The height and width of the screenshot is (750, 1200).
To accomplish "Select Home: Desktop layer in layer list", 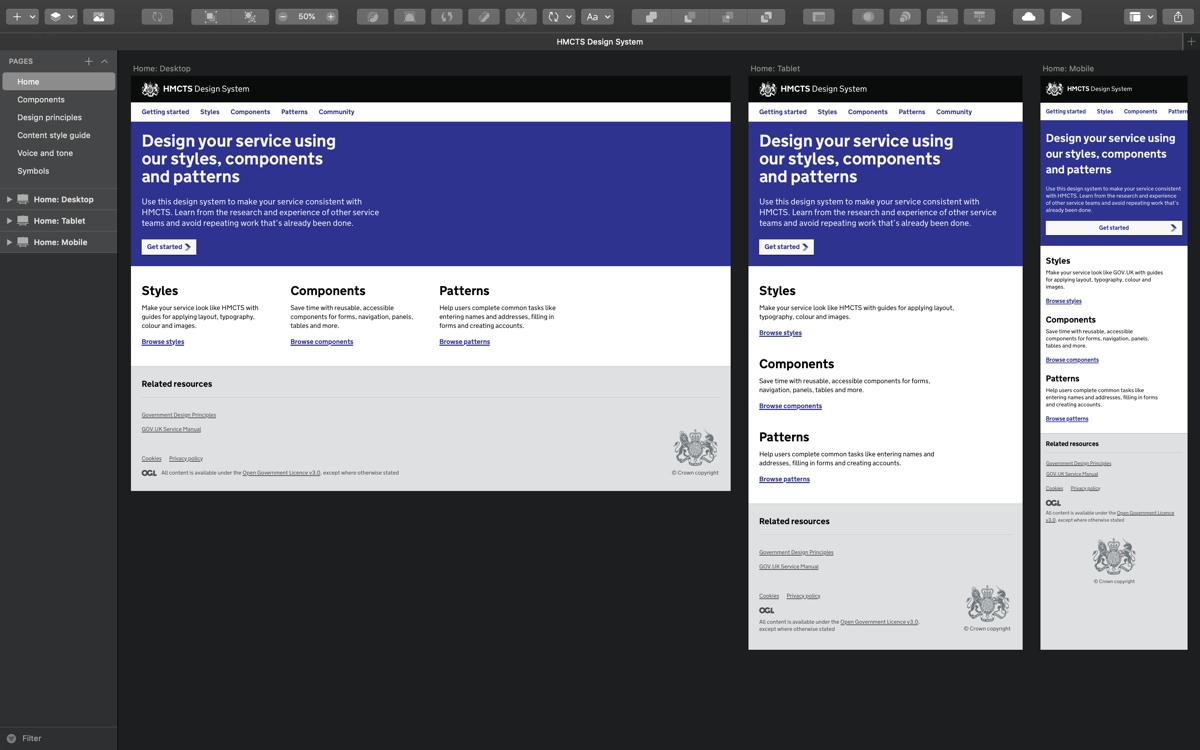I will coord(59,200).
